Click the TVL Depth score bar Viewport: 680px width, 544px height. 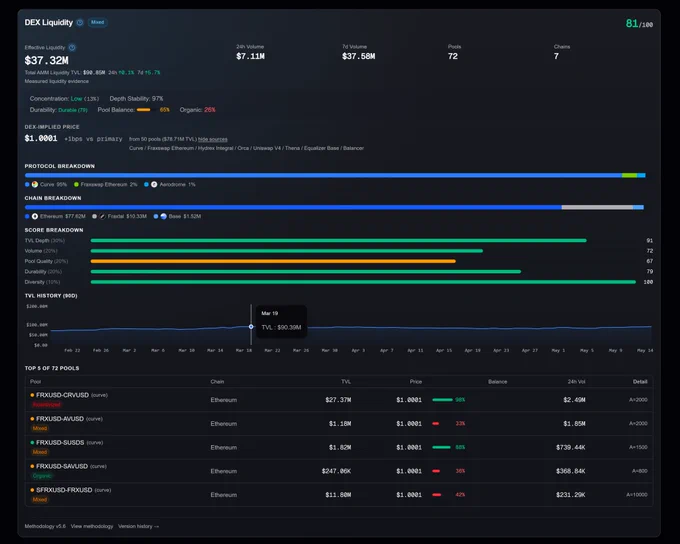pos(338,240)
